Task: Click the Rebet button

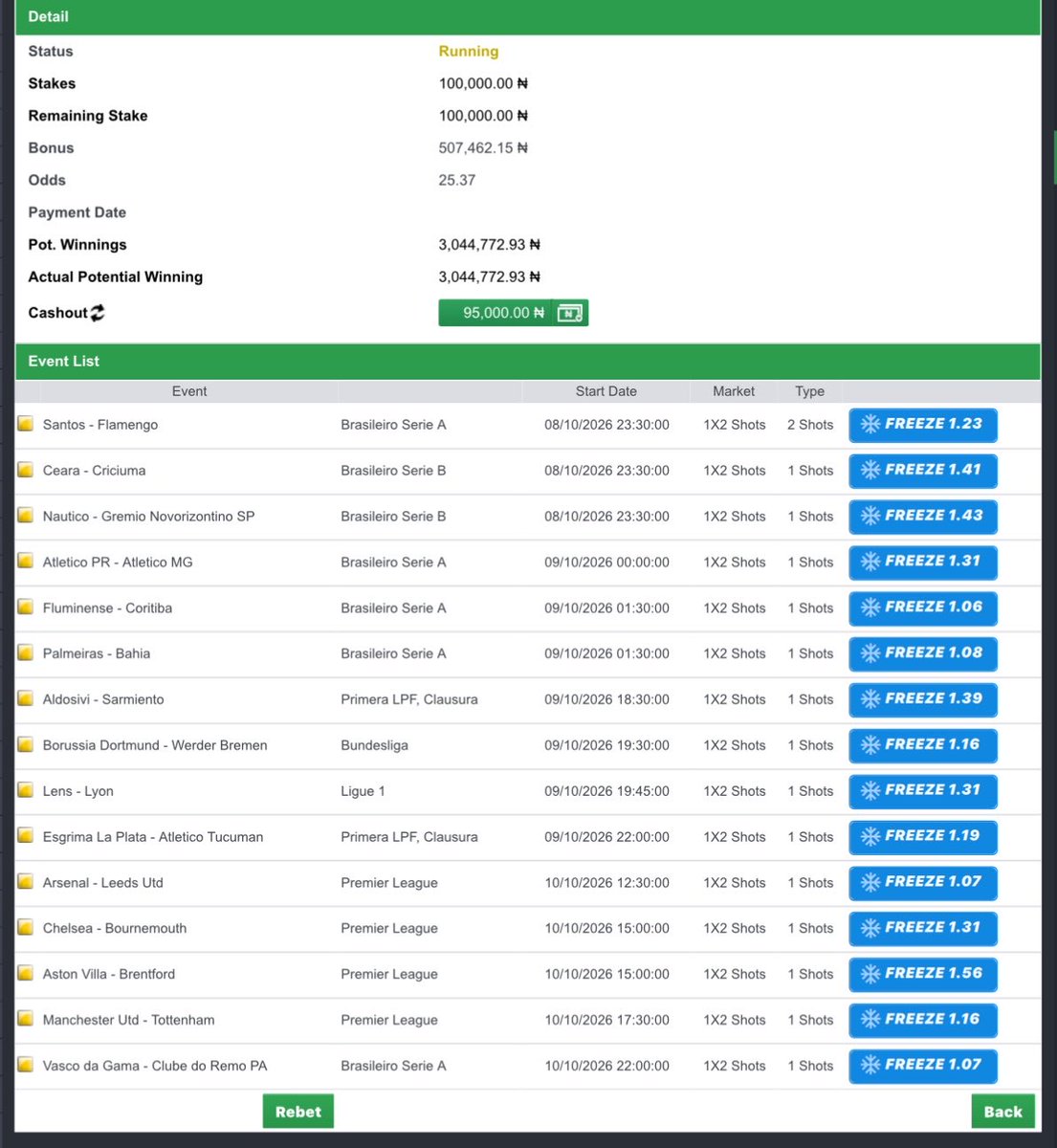Action: [298, 1112]
